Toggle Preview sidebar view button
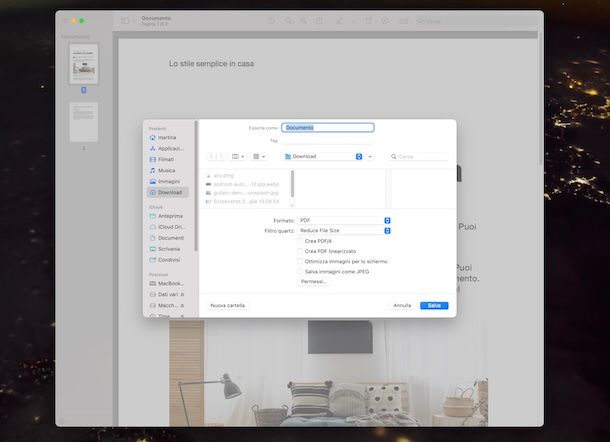This screenshot has width=610, height=442. [125, 21]
